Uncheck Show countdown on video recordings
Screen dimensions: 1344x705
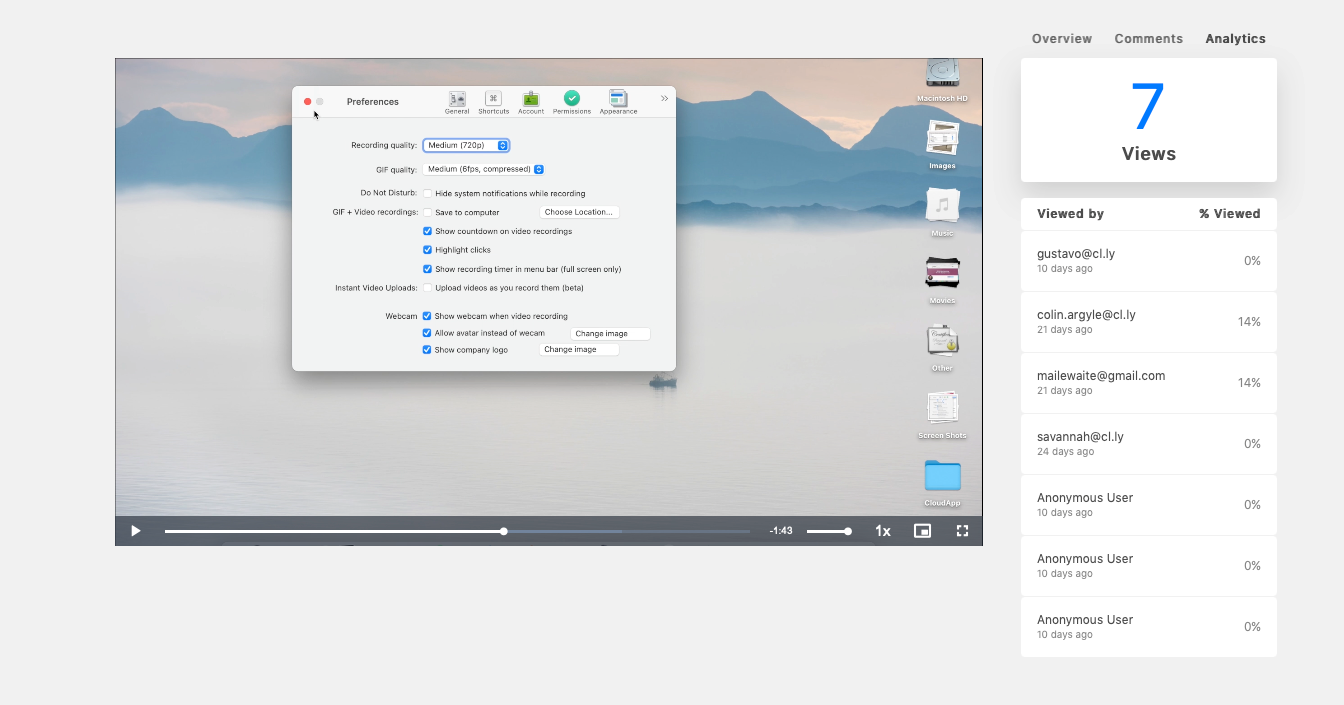tap(427, 231)
